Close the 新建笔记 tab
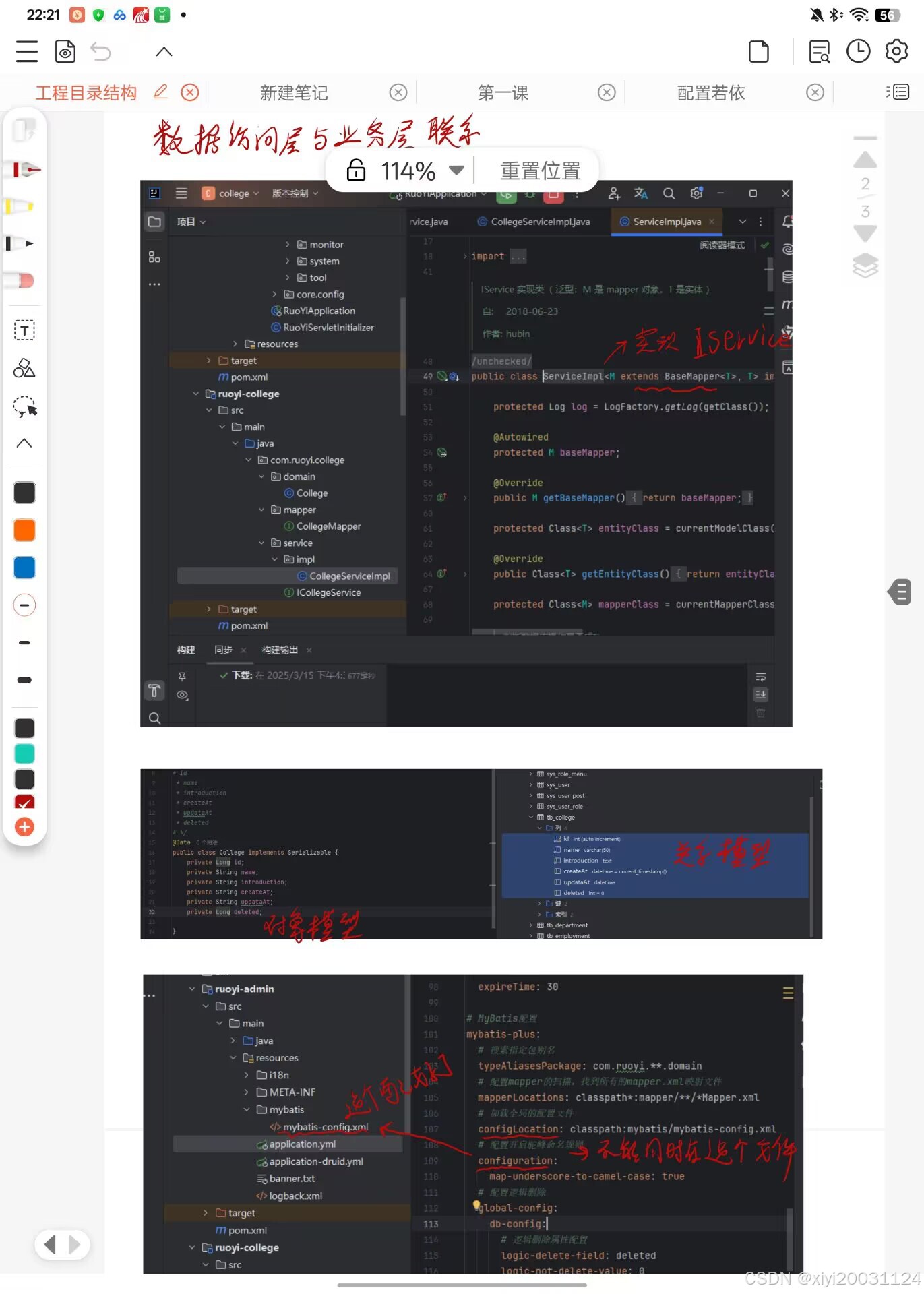This screenshot has width=924, height=1294. pos(398,92)
